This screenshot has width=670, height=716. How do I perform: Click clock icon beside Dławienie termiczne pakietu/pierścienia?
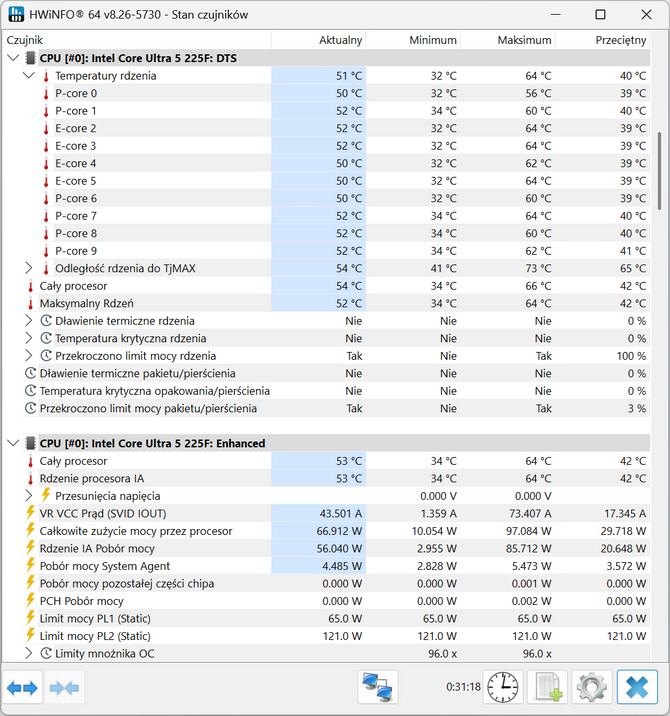pos(30,374)
